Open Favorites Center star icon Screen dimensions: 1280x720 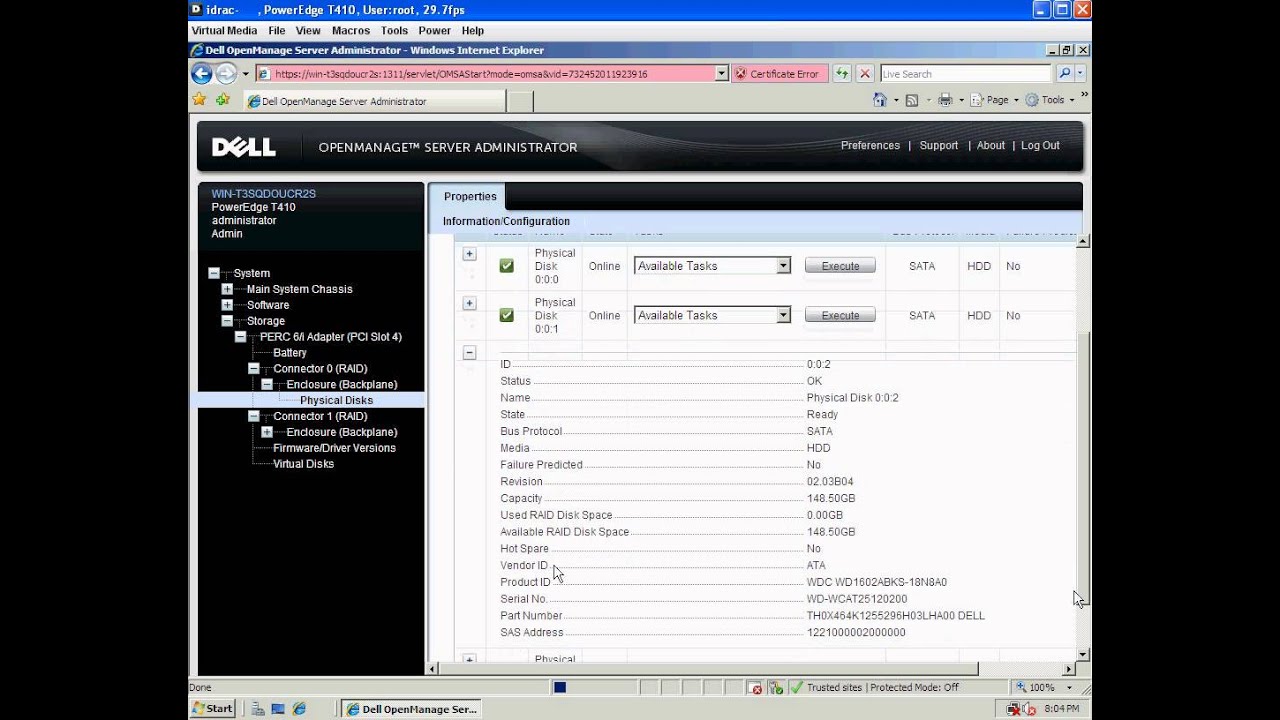pos(199,99)
